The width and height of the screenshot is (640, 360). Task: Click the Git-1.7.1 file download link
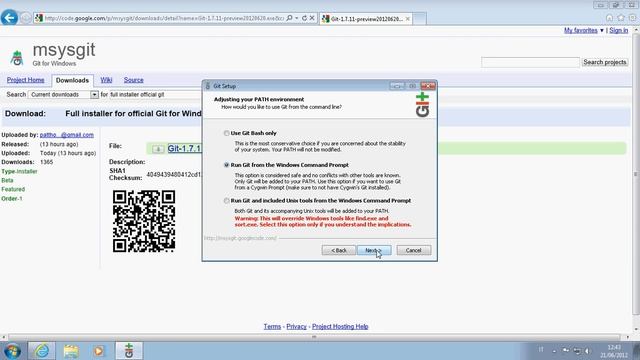[184, 149]
